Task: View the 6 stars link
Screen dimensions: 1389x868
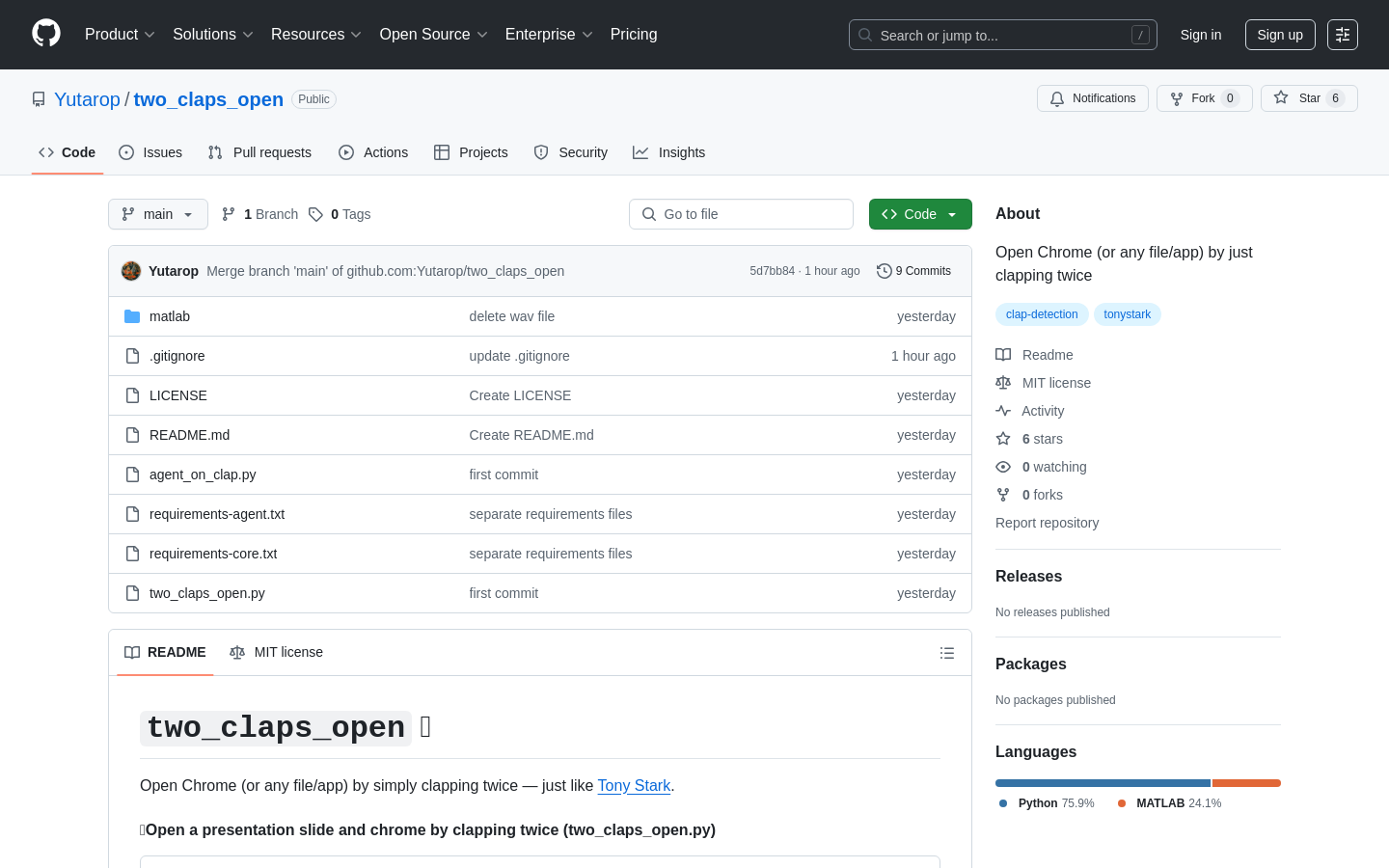Action: tap(1042, 439)
